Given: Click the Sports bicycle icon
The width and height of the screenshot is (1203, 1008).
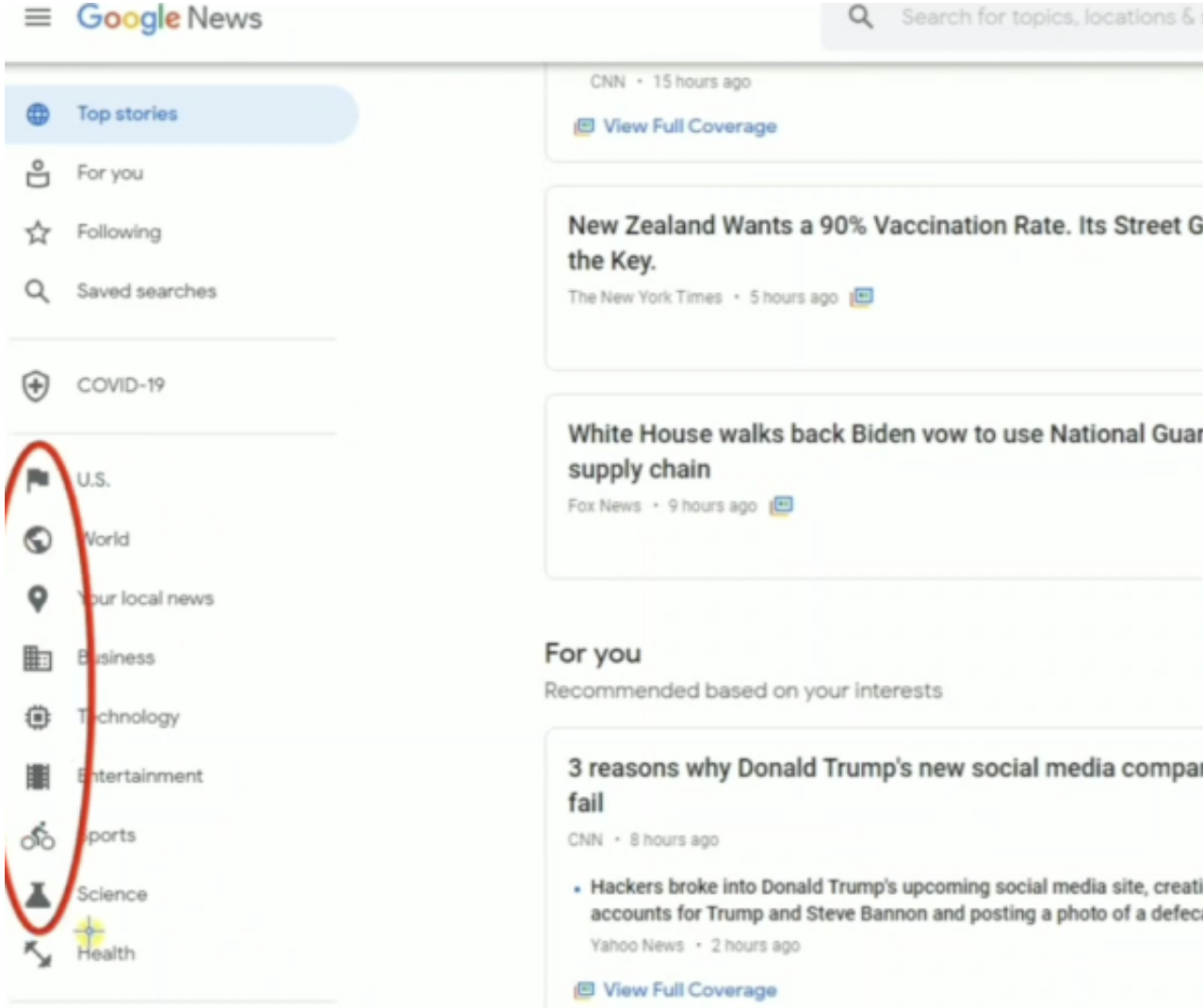Looking at the screenshot, I should [x=38, y=836].
